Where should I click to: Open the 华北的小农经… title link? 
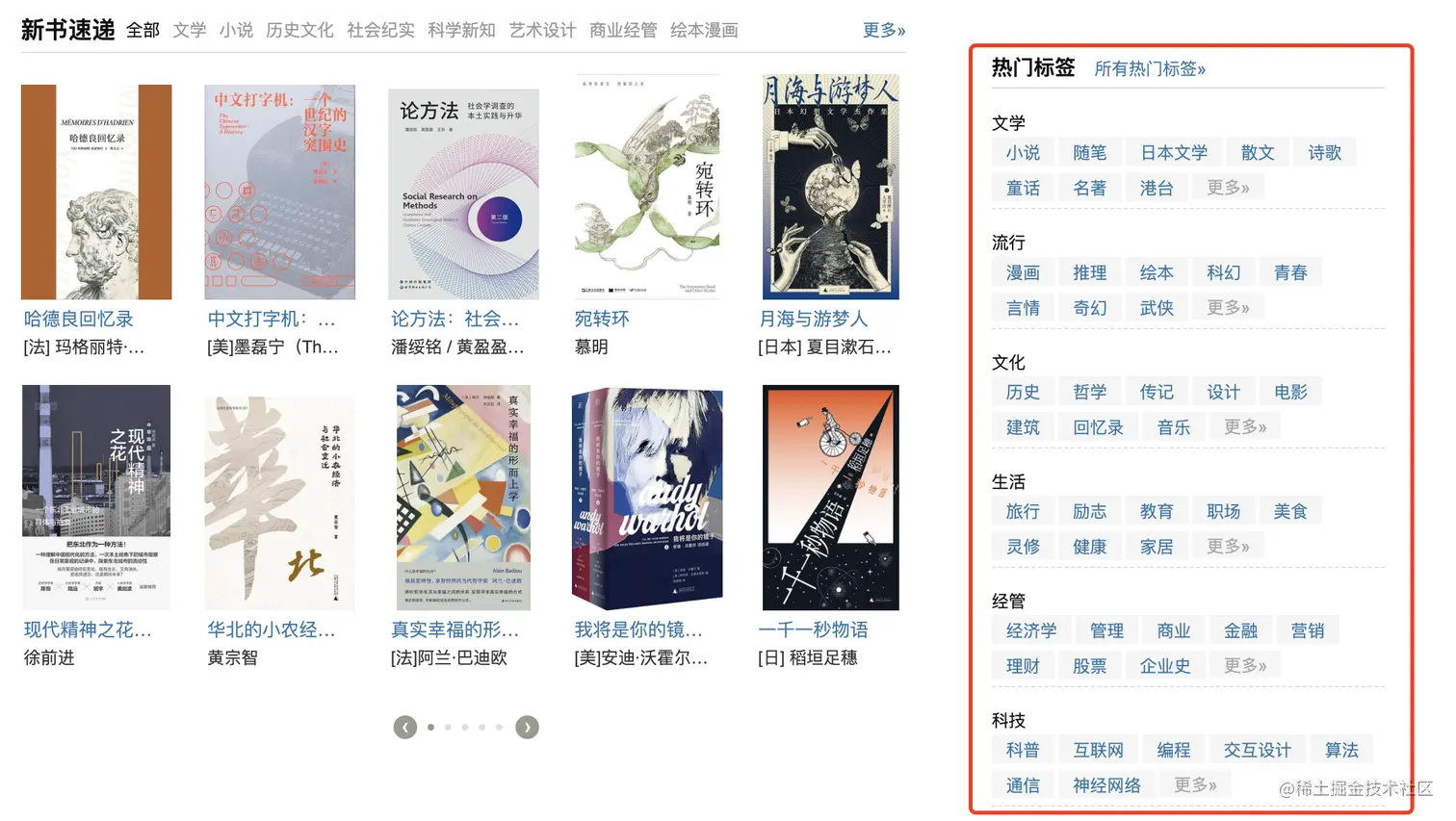point(272,629)
